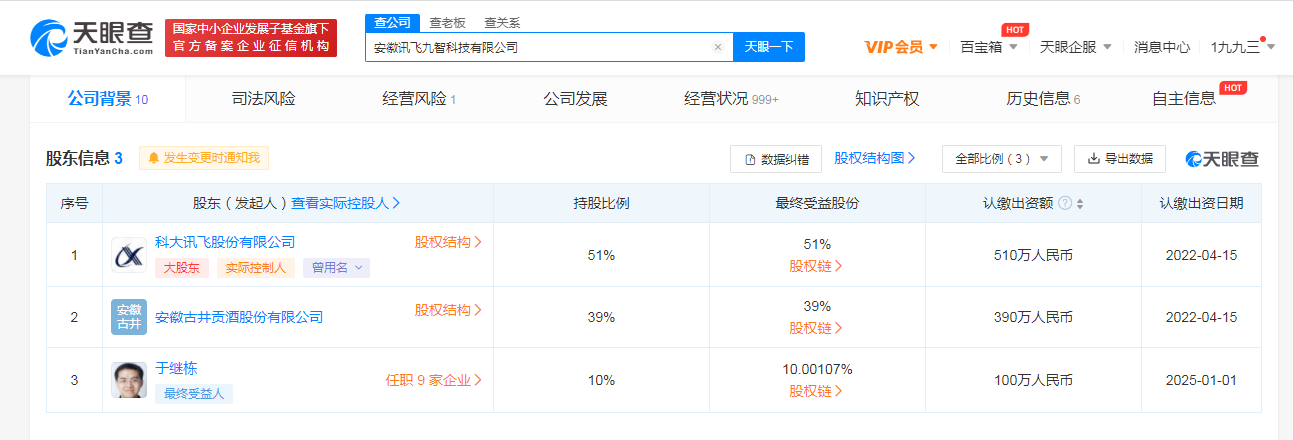Image resolution: width=1293 pixels, height=440 pixels.
Task: Click 股权链 under the 10.00107% stake
Action: 816,391
